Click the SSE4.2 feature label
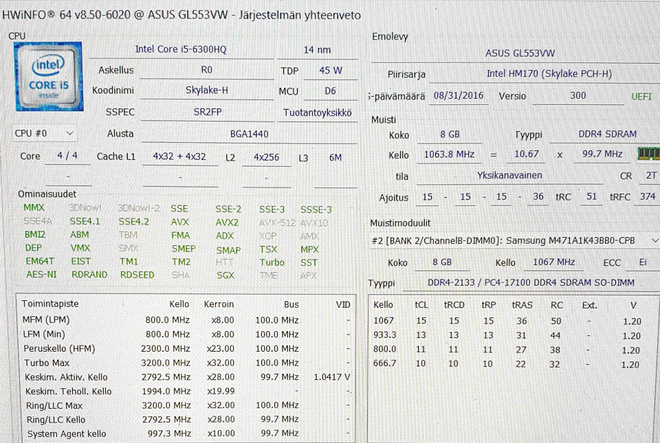660x443 pixels. [x=134, y=222]
